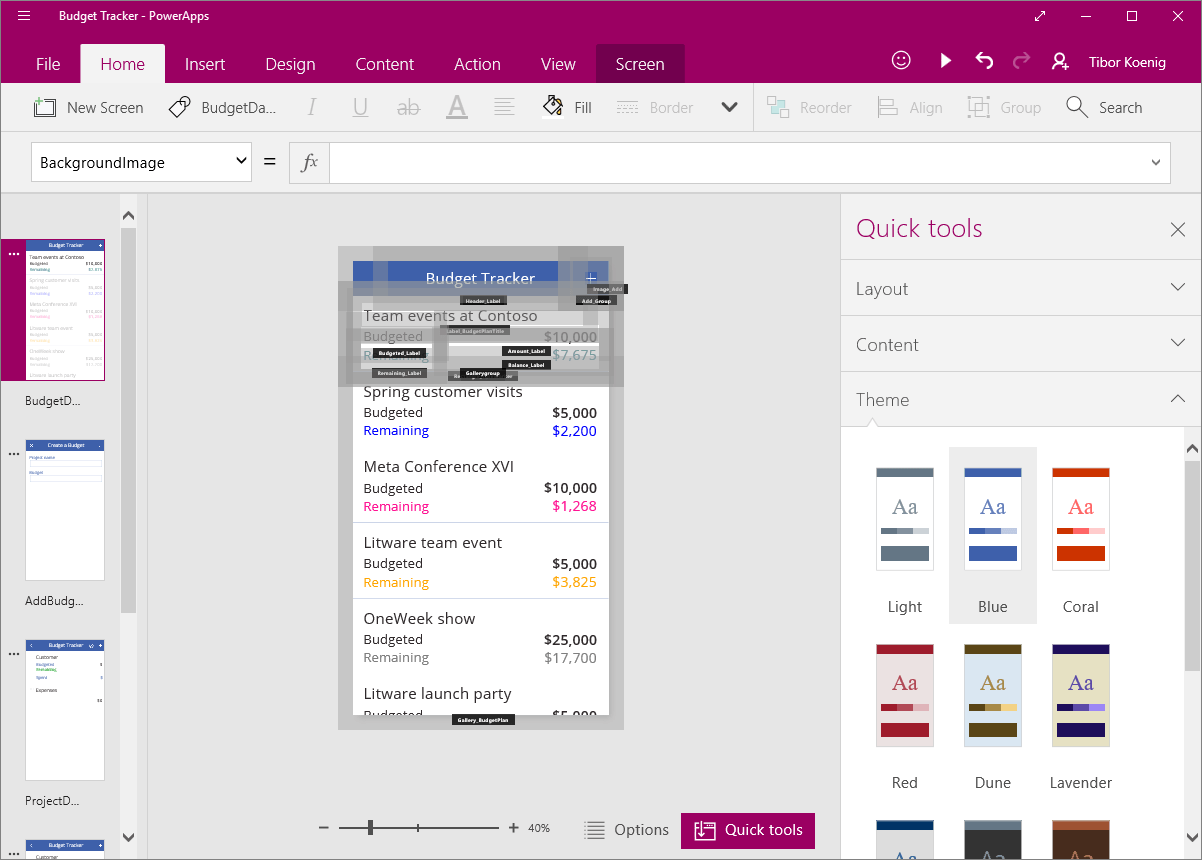
Task: Zoom in with the plus button
Action: coord(514,828)
